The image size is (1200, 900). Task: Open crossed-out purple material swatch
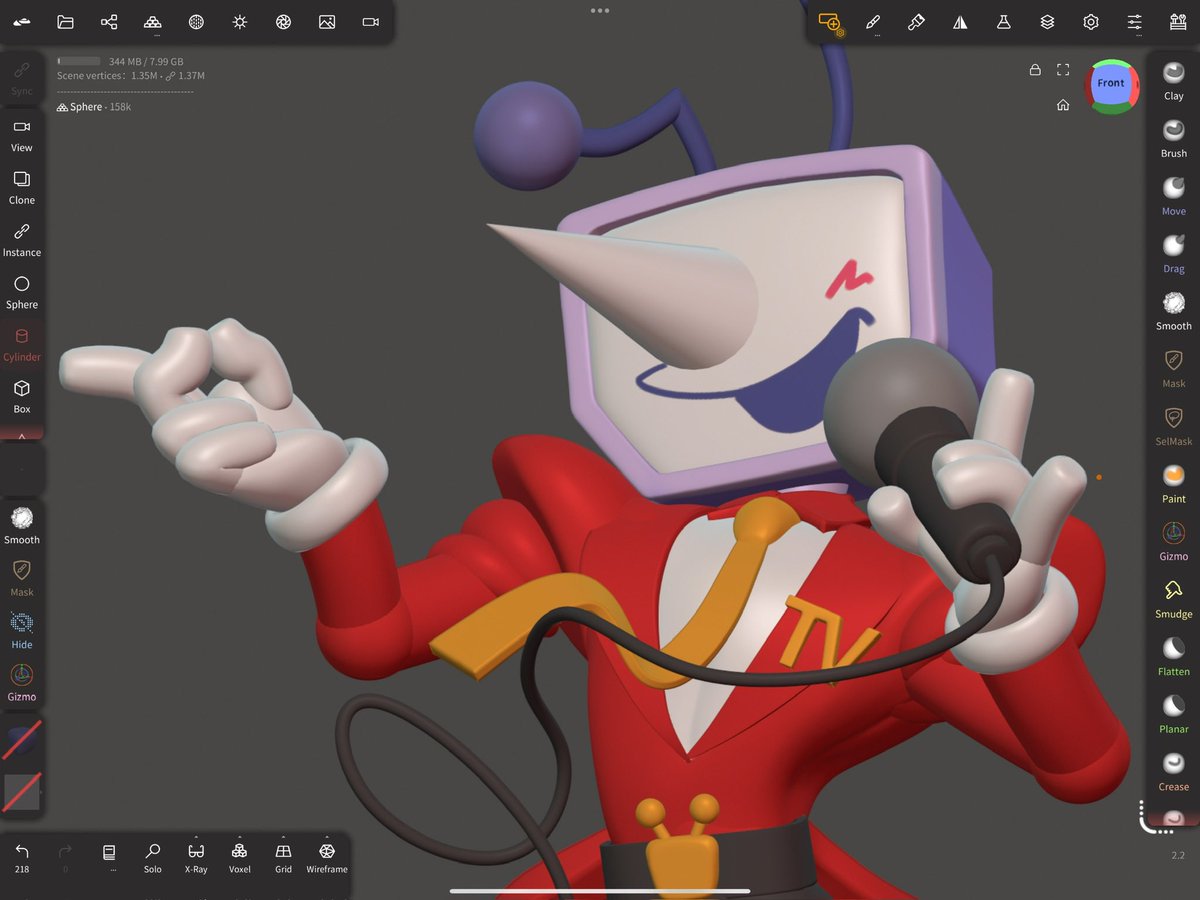click(x=22, y=739)
